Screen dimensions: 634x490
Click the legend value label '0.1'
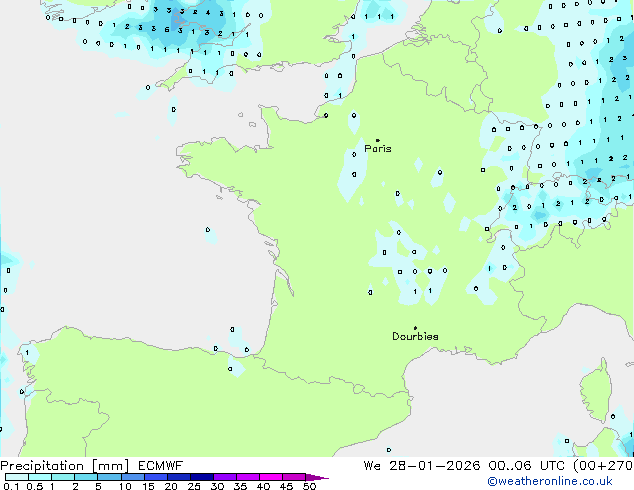[11, 486]
